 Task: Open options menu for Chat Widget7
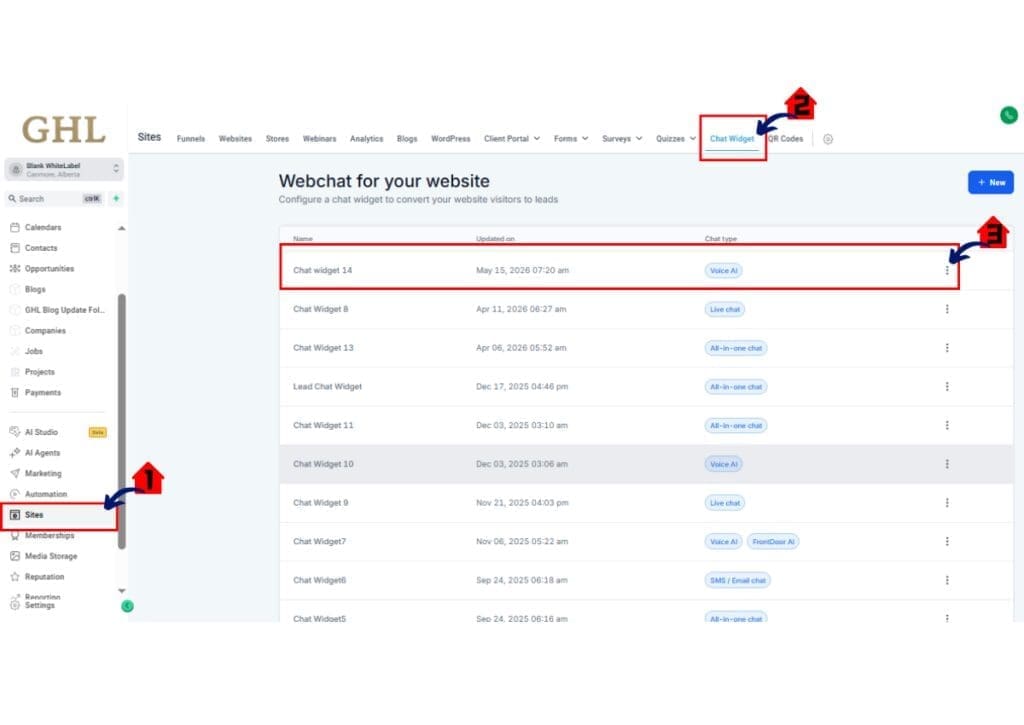click(947, 541)
